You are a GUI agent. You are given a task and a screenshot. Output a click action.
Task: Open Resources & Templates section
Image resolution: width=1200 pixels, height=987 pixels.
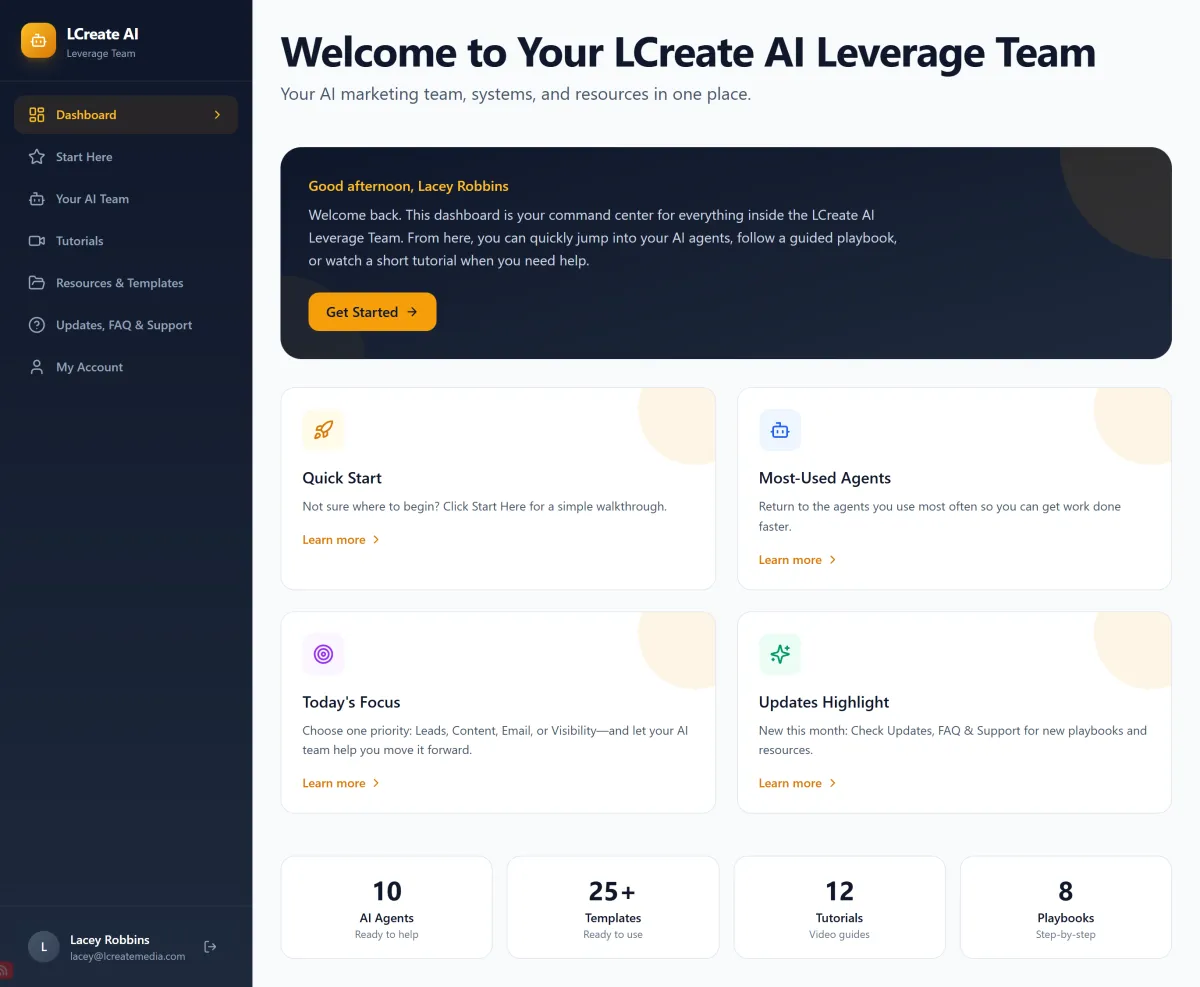pyautogui.click(x=126, y=283)
